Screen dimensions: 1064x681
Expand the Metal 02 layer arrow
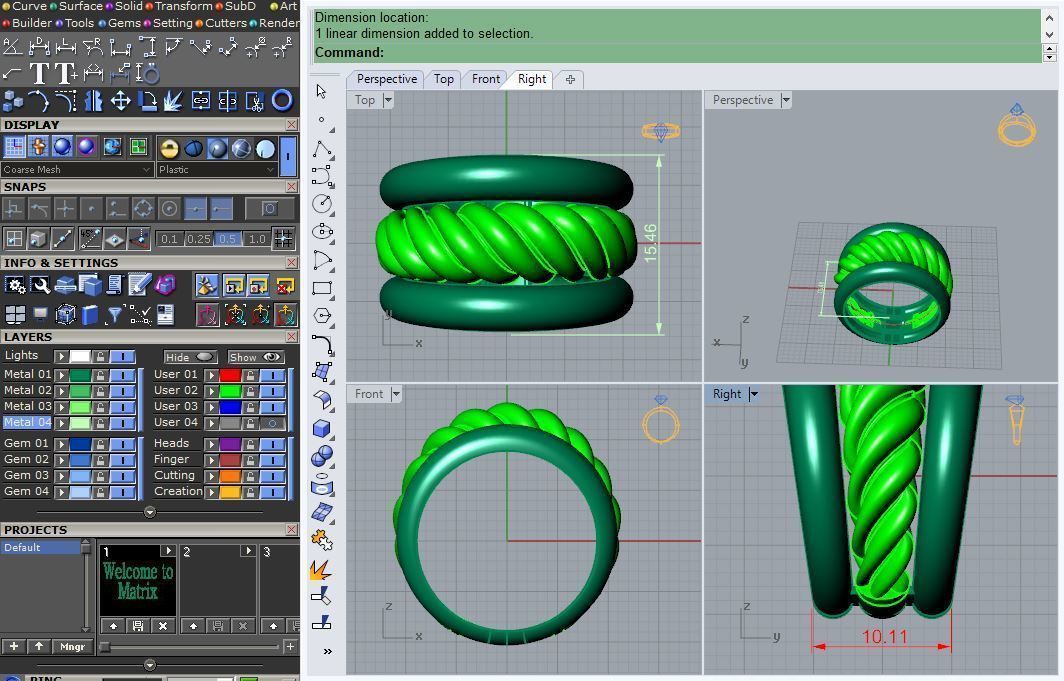tap(62, 391)
